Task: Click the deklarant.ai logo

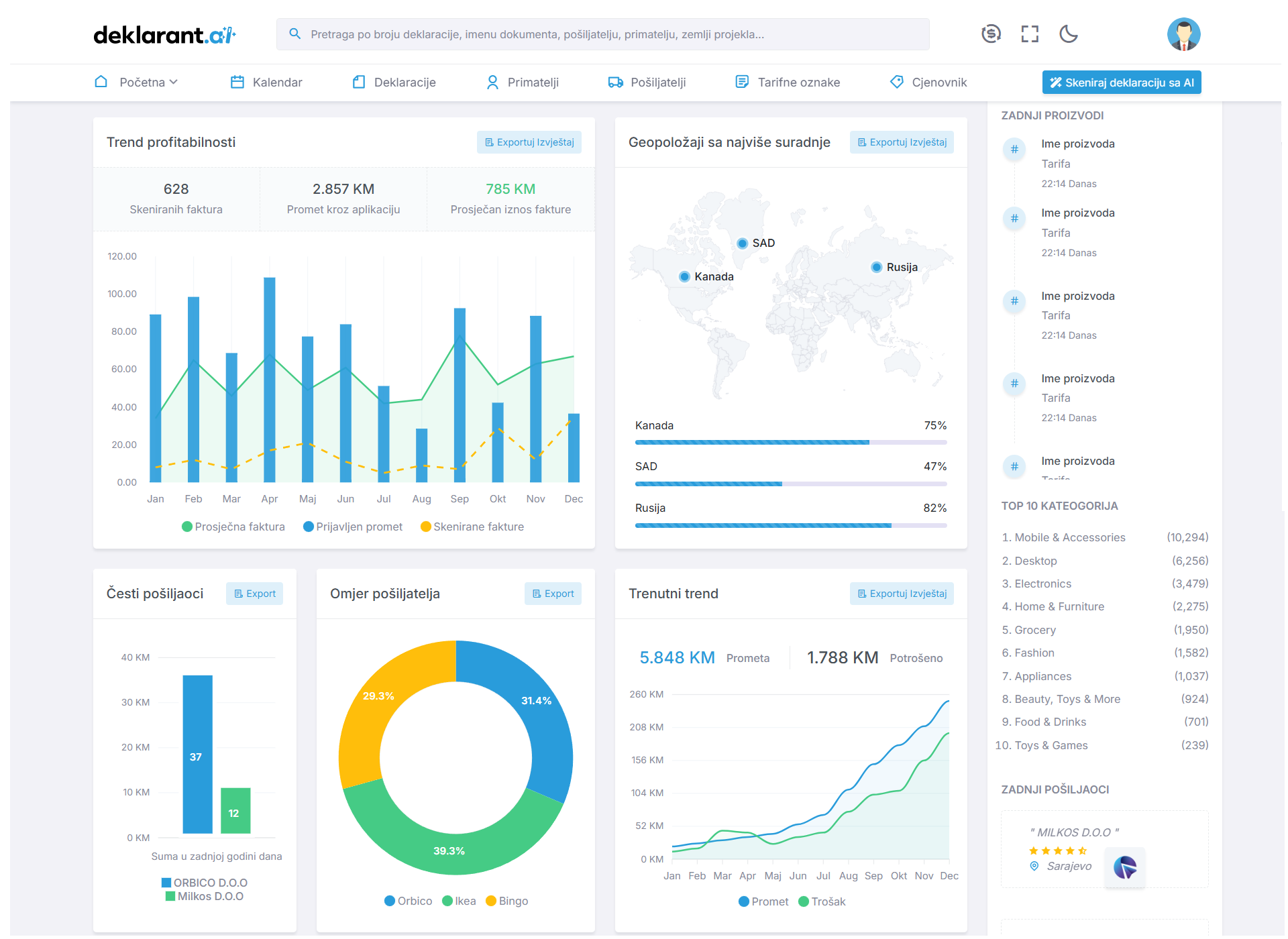Action: pos(164,35)
